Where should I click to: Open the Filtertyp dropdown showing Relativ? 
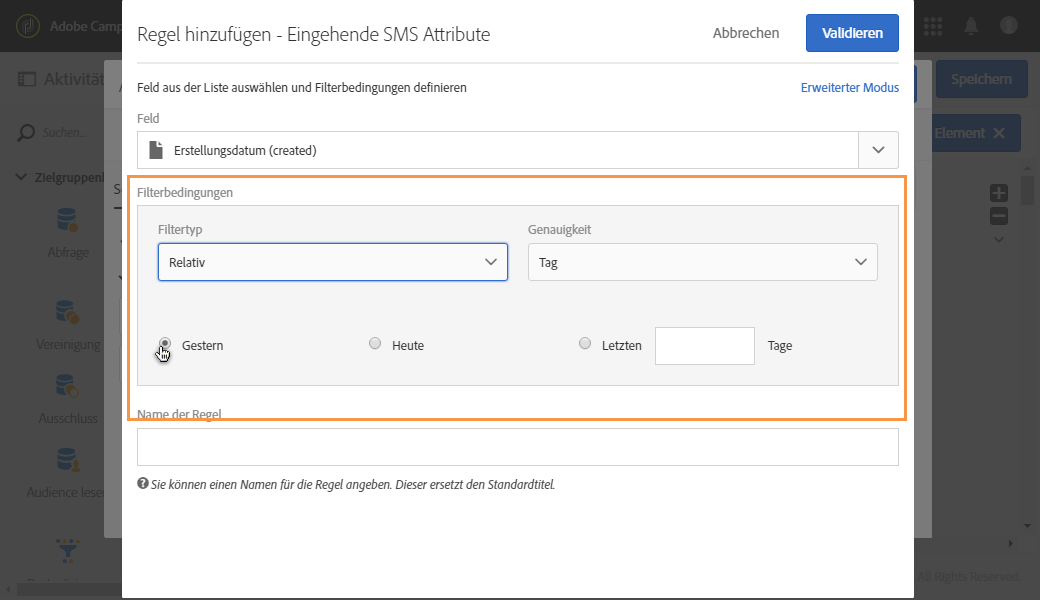click(x=332, y=262)
